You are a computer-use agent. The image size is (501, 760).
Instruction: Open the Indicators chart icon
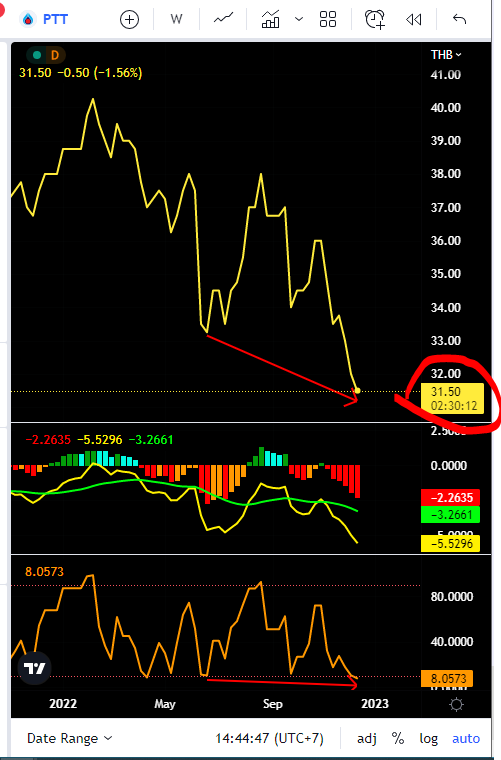point(270,19)
